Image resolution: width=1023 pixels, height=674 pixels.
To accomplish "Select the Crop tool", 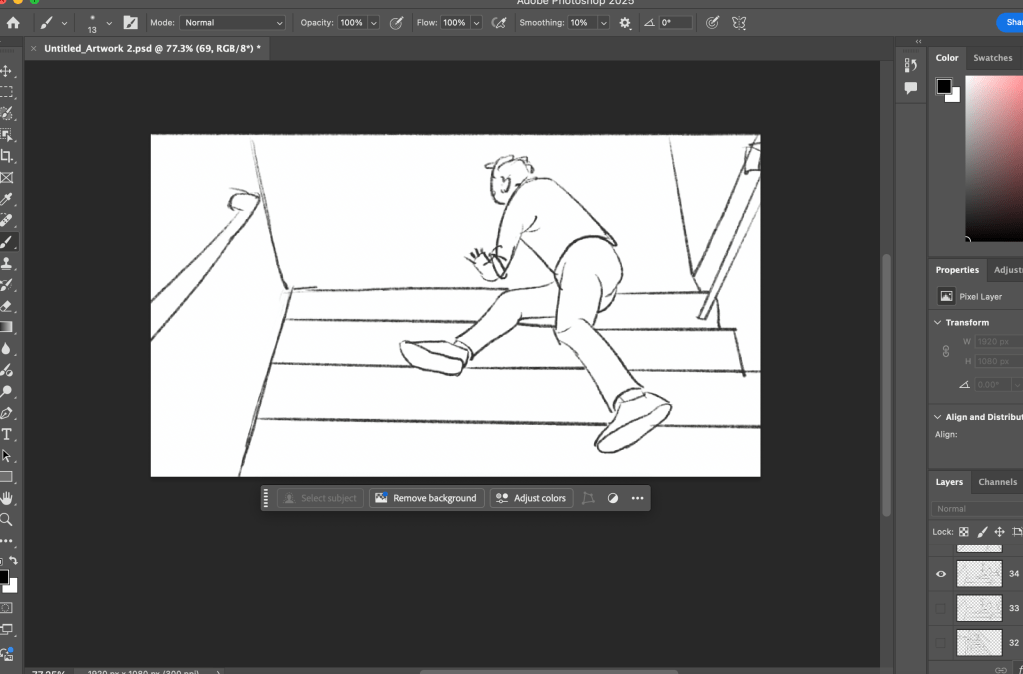I will (7, 156).
